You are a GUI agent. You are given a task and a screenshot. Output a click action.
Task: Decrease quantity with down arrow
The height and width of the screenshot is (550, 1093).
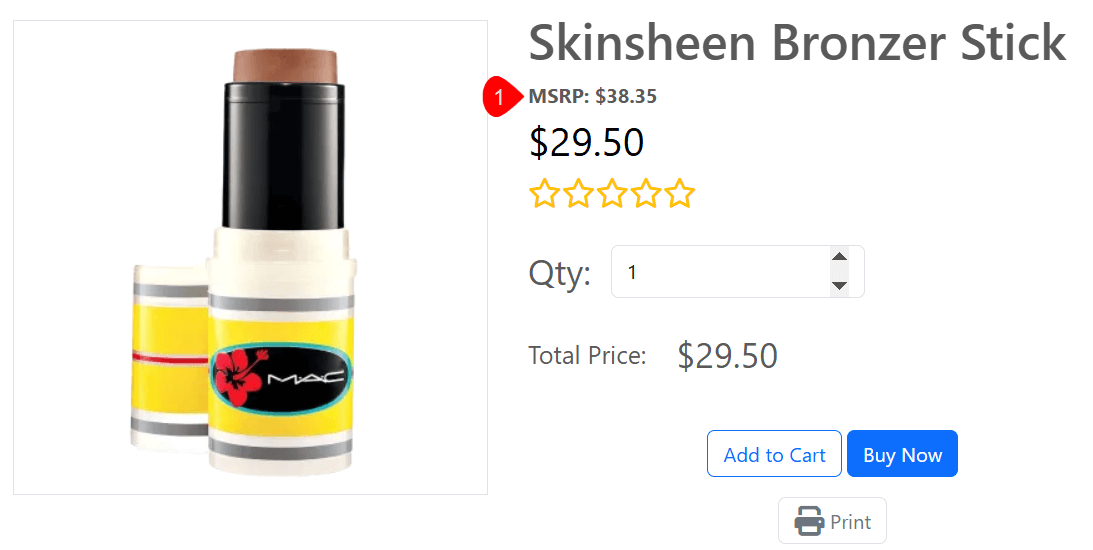[839, 285]
